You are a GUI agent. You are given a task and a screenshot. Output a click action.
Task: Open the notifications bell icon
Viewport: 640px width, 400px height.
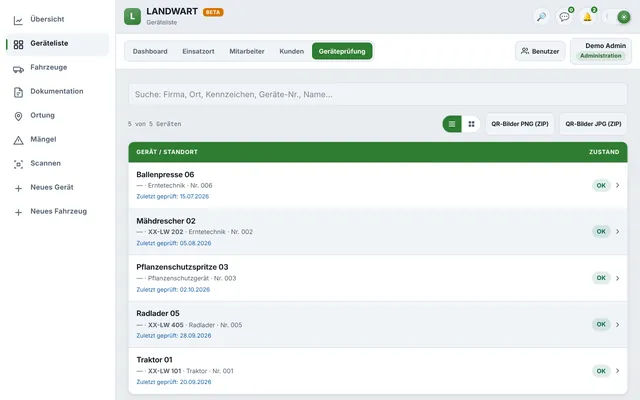pyautogui.click(x=587, y=17)
